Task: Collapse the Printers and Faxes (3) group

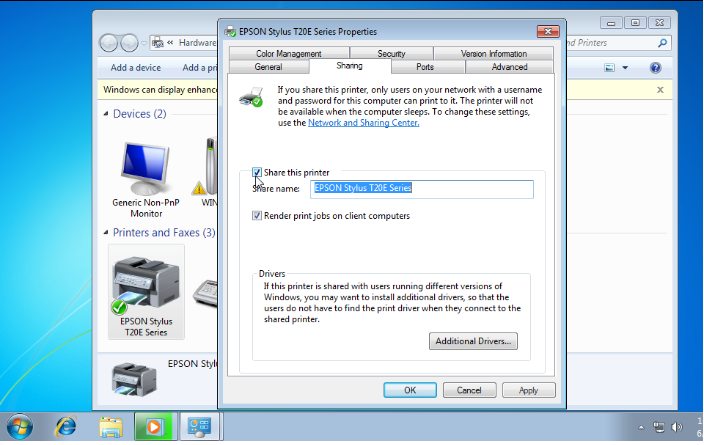Action: click(x=106, y=233)
